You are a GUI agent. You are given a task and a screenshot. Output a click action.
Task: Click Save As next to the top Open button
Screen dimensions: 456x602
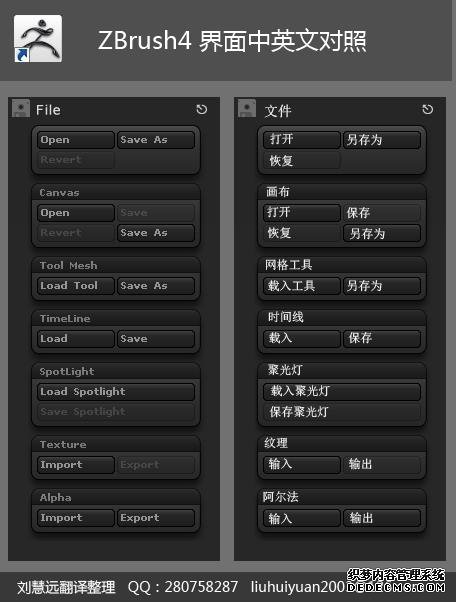tap(156, 140)
